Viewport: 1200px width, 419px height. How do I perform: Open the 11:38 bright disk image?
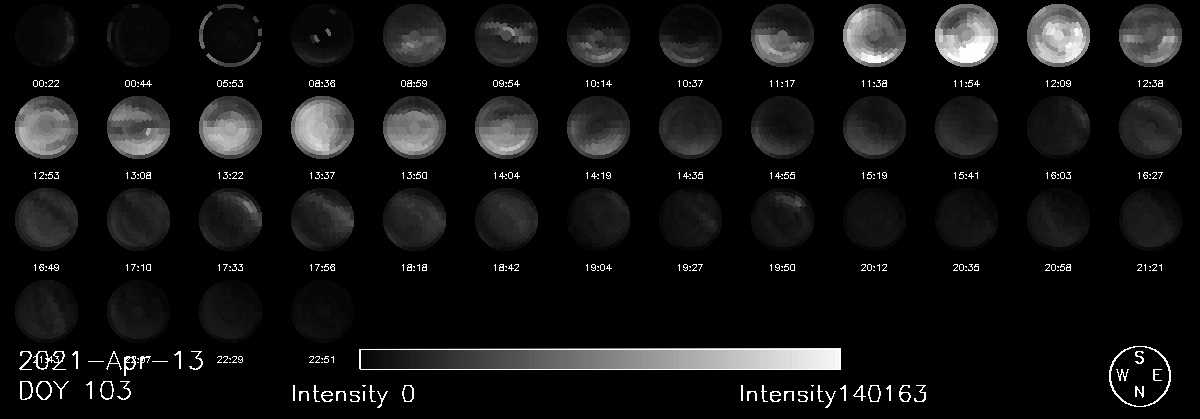[874, 35]
